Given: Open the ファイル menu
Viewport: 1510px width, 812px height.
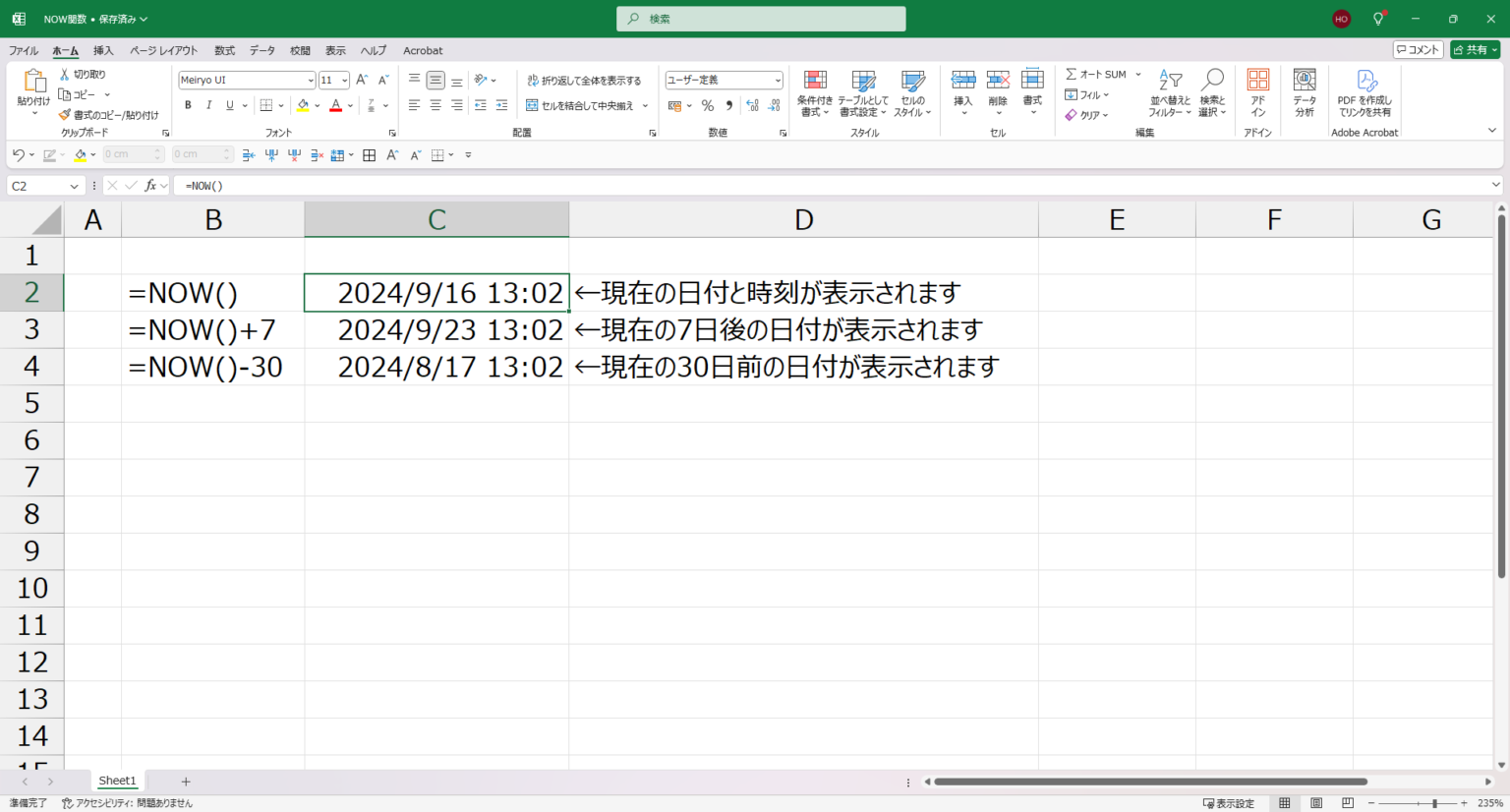Looking at the screenshot, I should click(23, 50).
